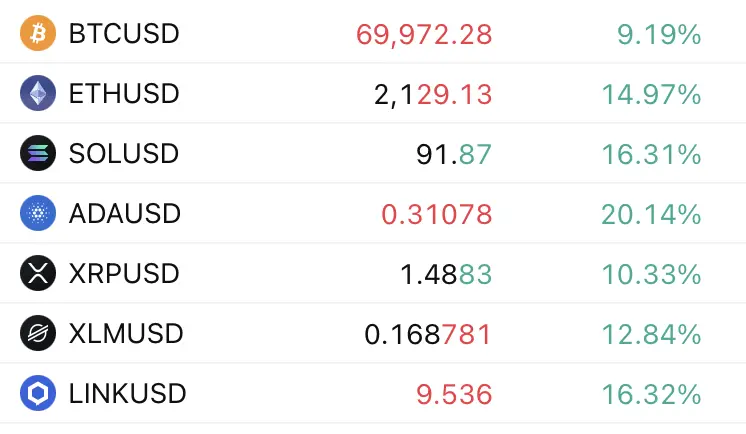Select the ADAUSD symbol name
The width and height of the screenshot is (746, 434).
point(125,214)
